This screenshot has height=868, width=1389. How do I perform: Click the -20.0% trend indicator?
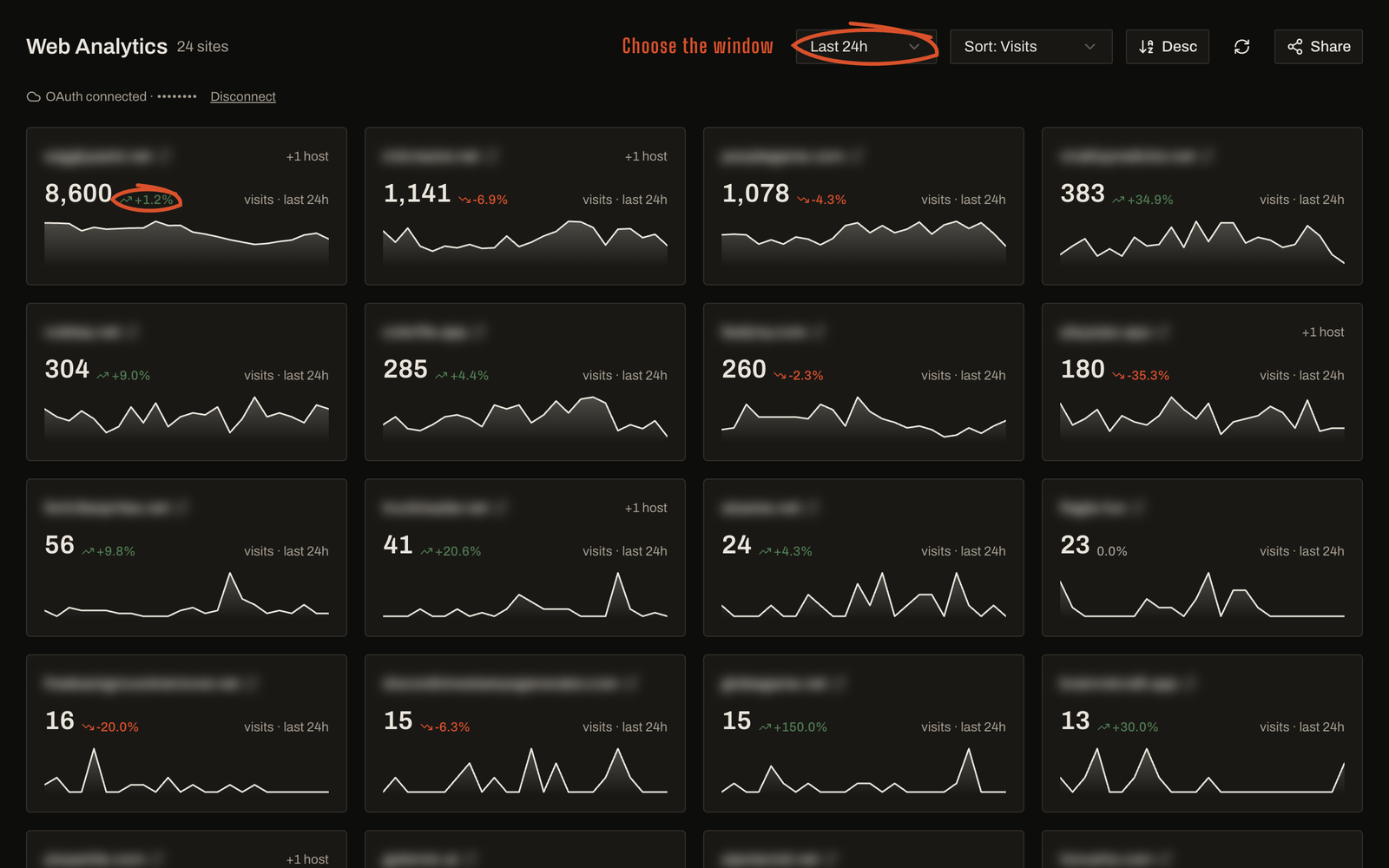(110, 727)
